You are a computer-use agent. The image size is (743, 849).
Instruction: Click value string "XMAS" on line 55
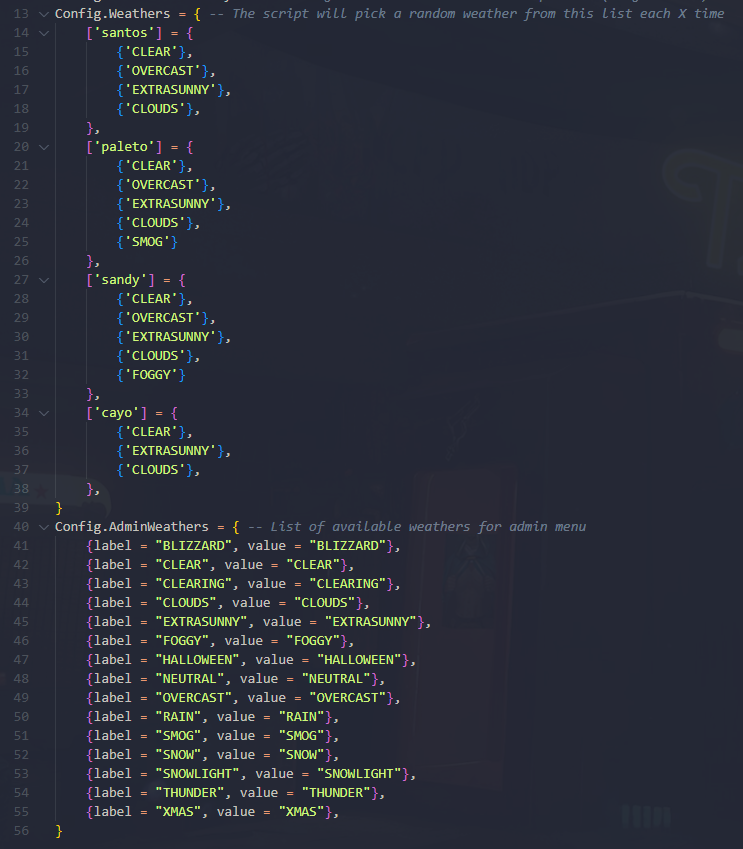pyautogui.click(x=301, y=812)
